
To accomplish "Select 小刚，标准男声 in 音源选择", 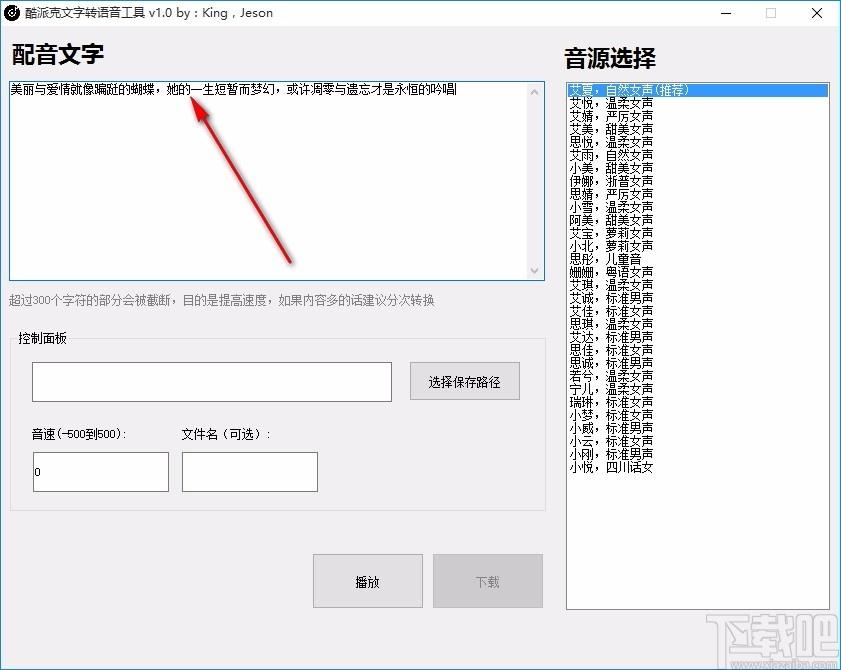I will click(x=697, y=454).
